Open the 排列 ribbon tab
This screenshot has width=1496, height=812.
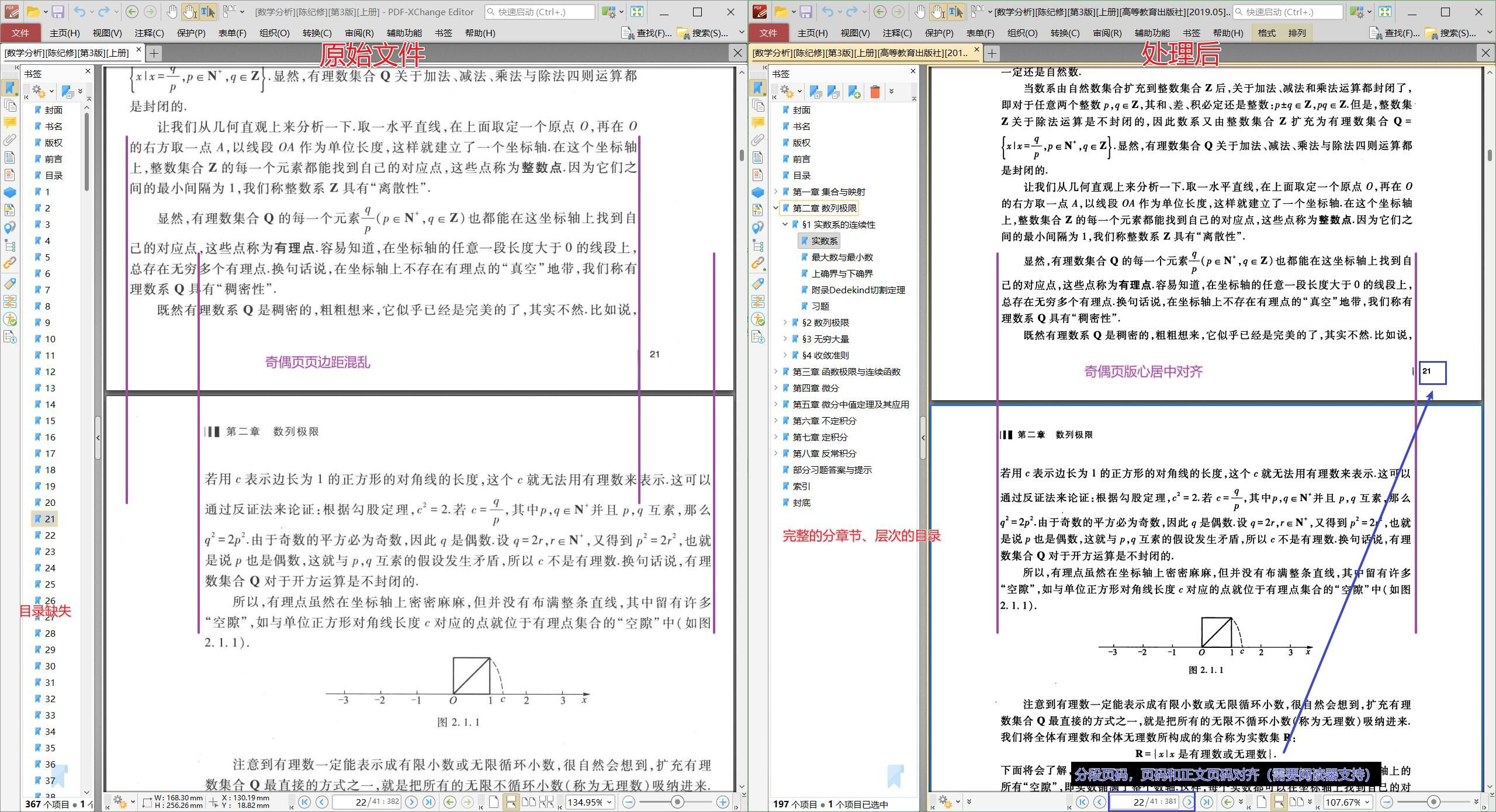tap(1297, 33)
